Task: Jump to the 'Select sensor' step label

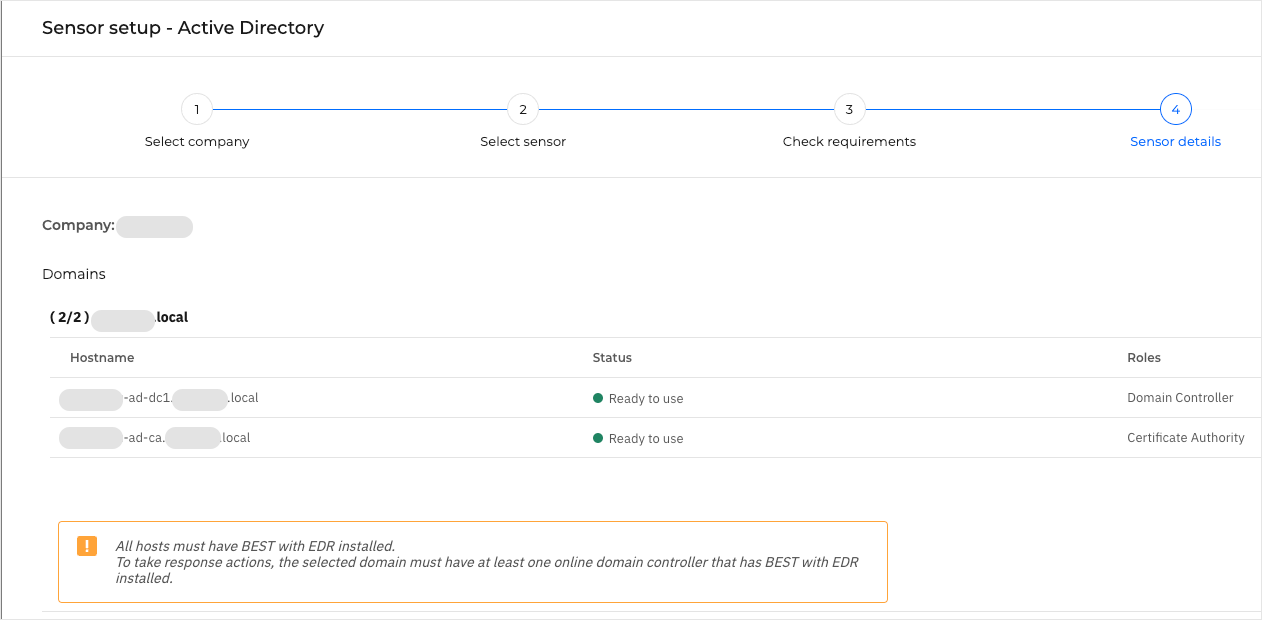Action: [x=523, y=142]
